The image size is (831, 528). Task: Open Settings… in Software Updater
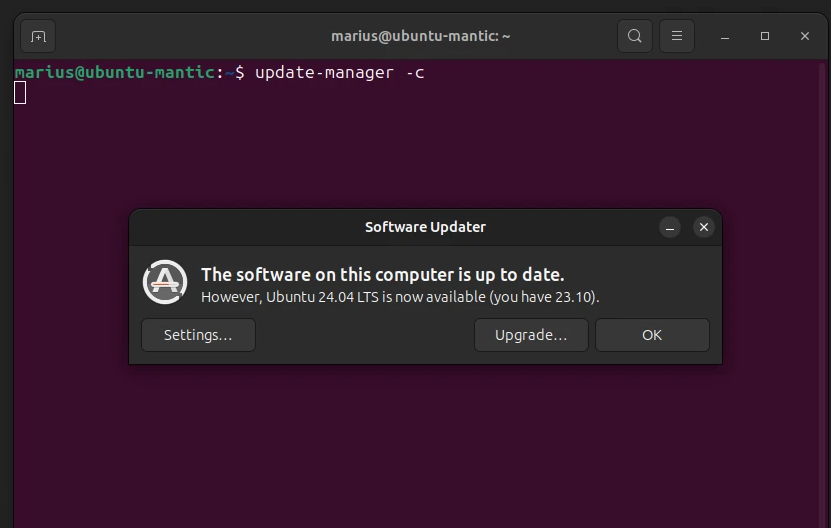tap(198, 335)
